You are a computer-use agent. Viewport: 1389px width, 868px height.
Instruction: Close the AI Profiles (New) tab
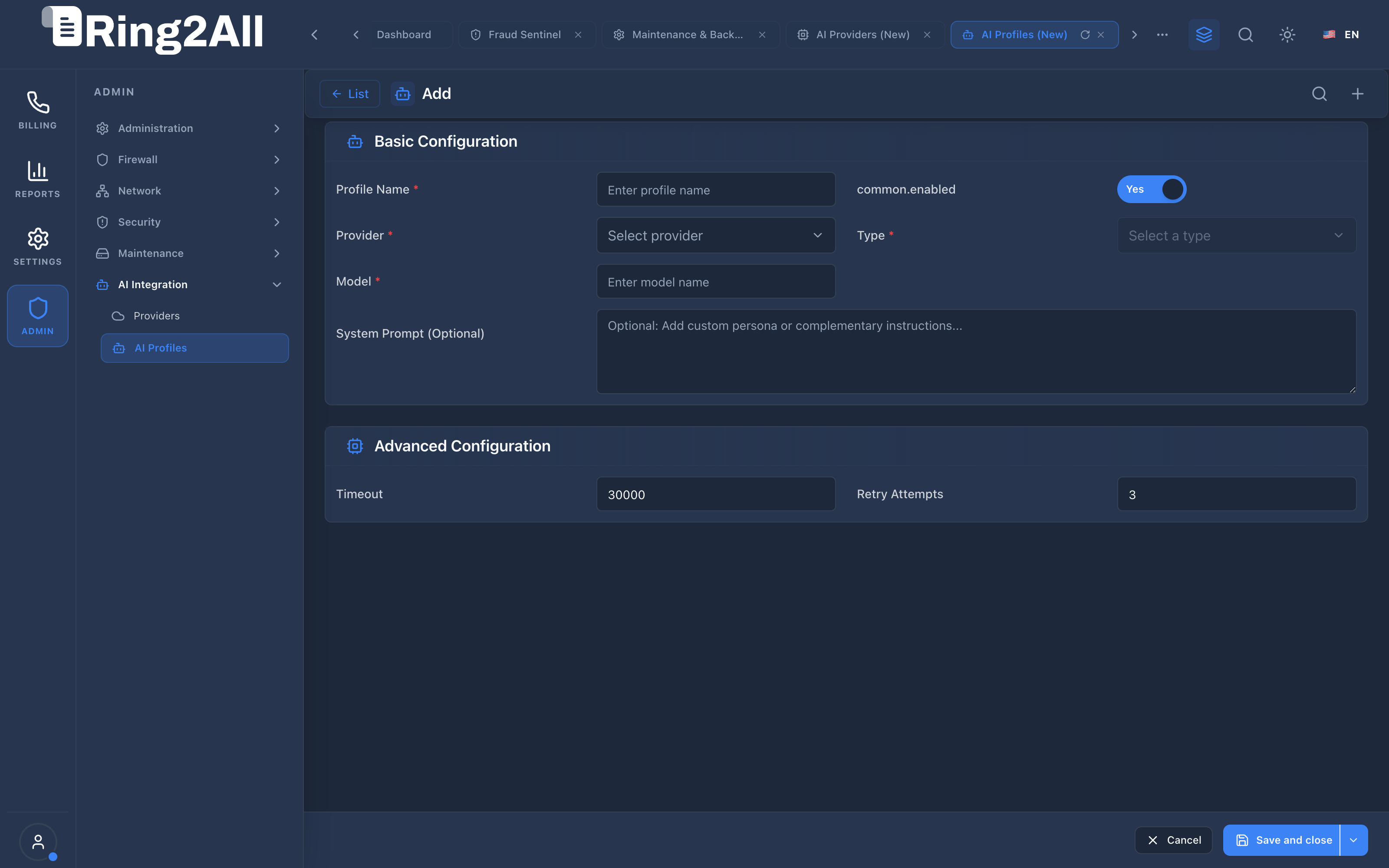coord(1100,34)
